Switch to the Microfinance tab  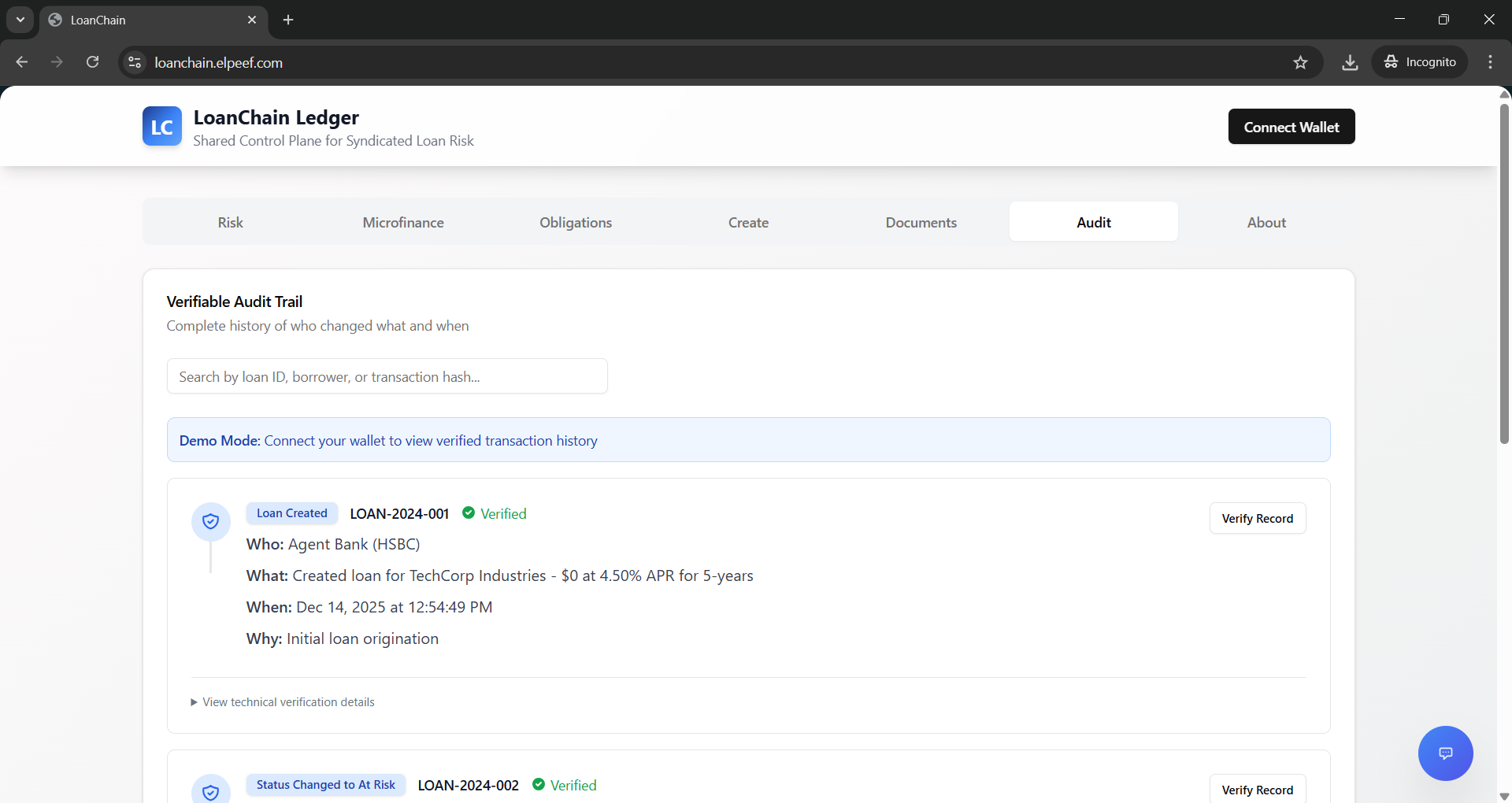coord(403,223)
